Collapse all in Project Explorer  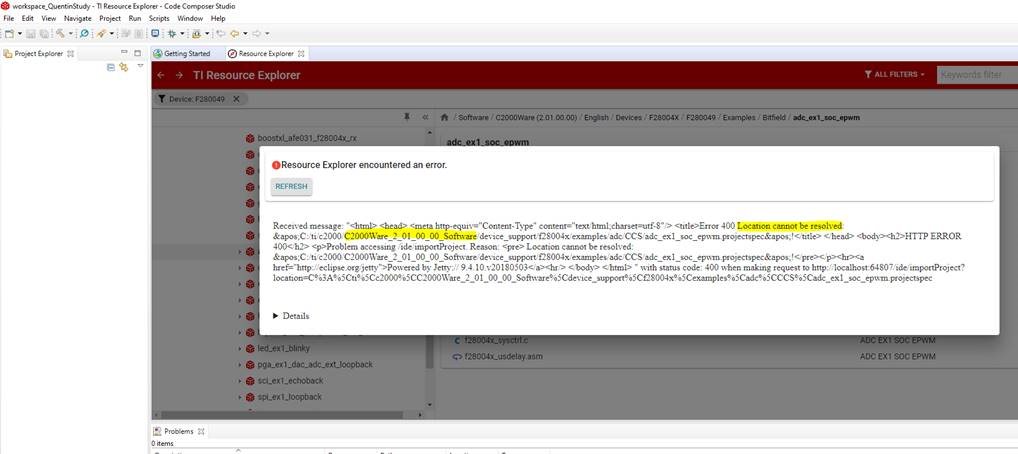[110, 67]
